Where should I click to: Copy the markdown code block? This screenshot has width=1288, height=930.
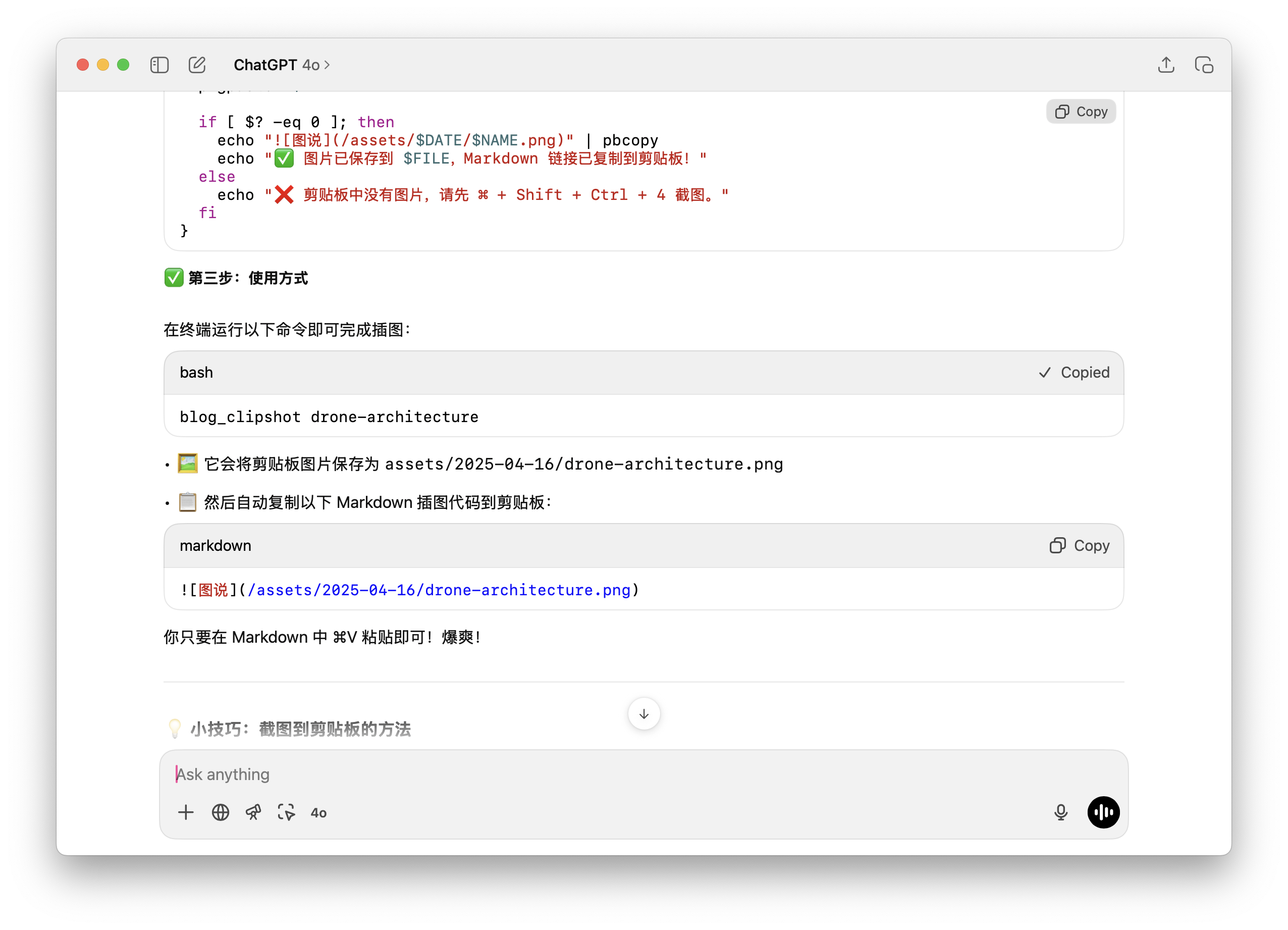(x=1080, y=545)
